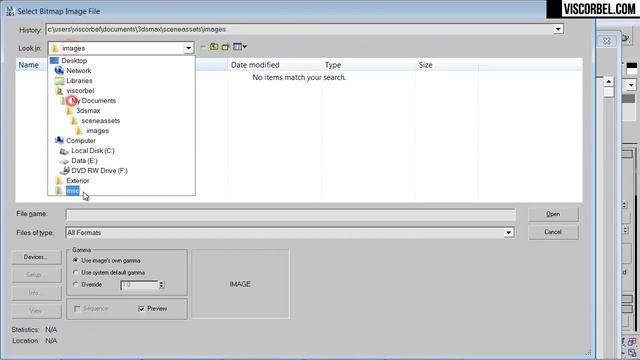Open the View menu icon
The height and width of the screenshot is (360, 640).
coord(240,47)
